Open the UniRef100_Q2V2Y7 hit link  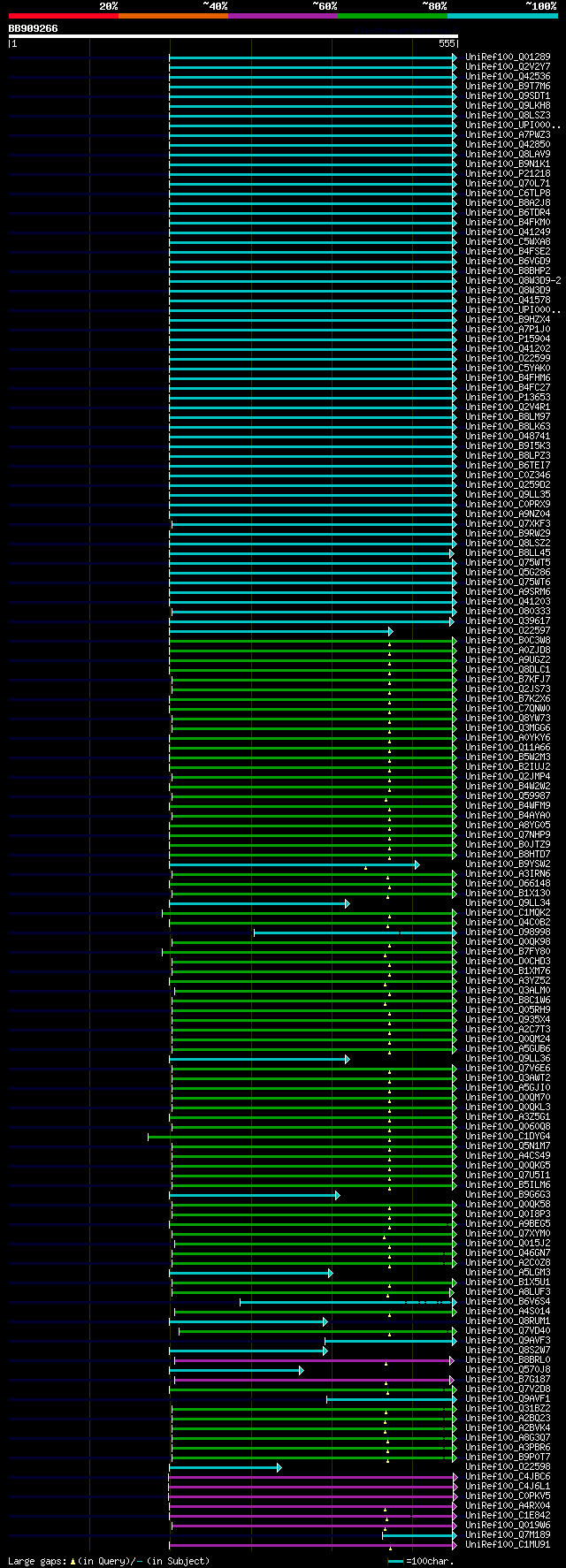tap(508, 66)
